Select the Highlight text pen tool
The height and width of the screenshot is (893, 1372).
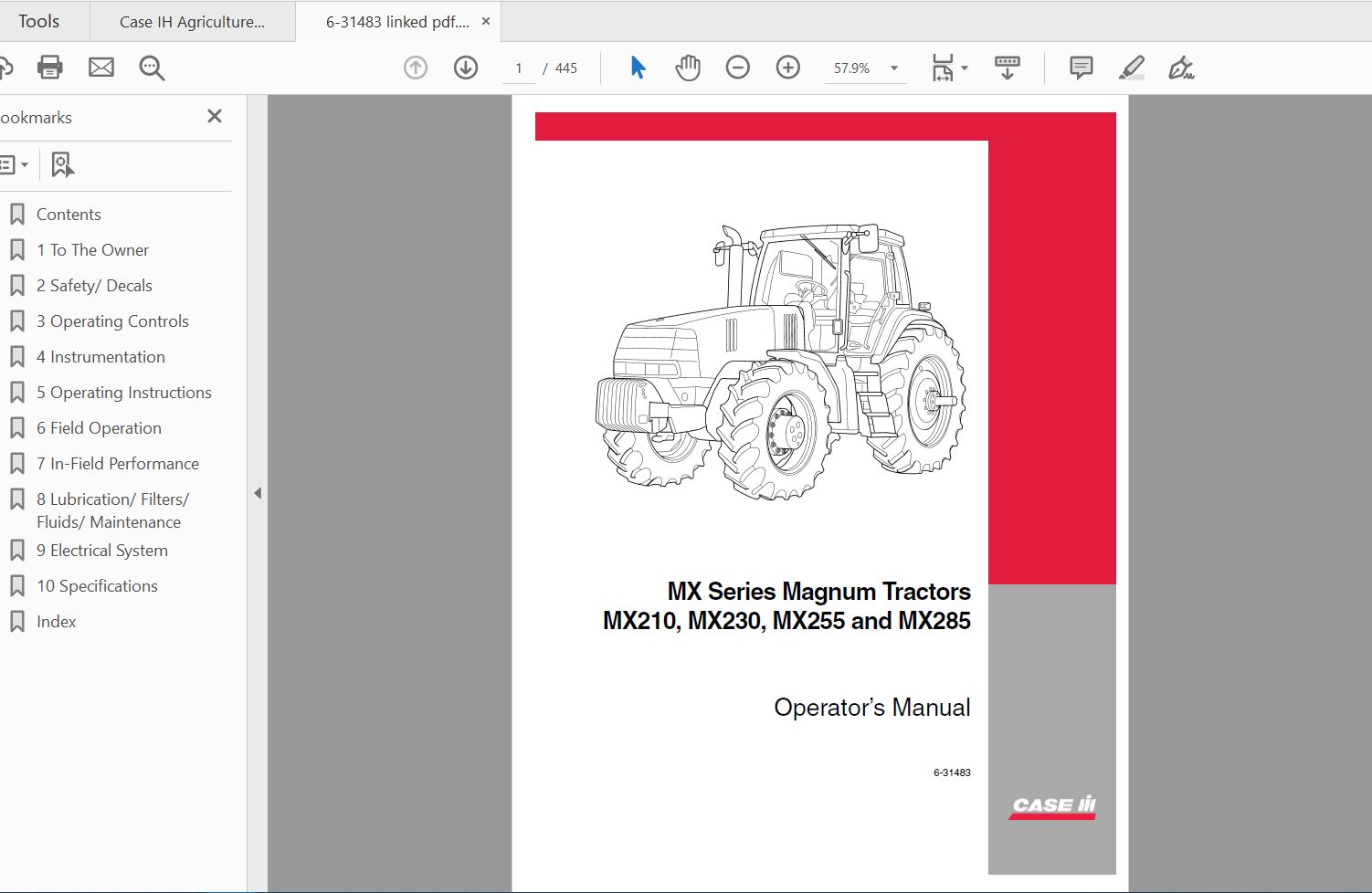(1131, 68)
